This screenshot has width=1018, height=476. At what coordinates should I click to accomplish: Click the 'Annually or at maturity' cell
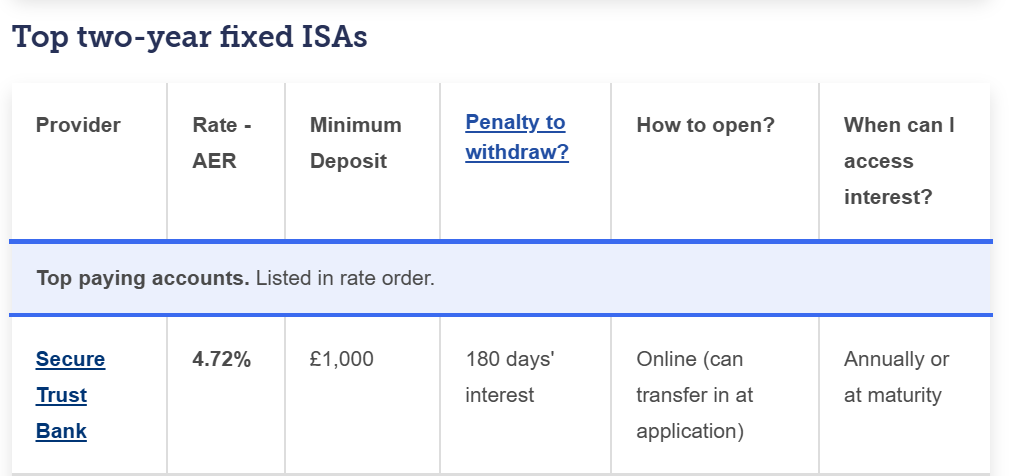click(897, 377)
